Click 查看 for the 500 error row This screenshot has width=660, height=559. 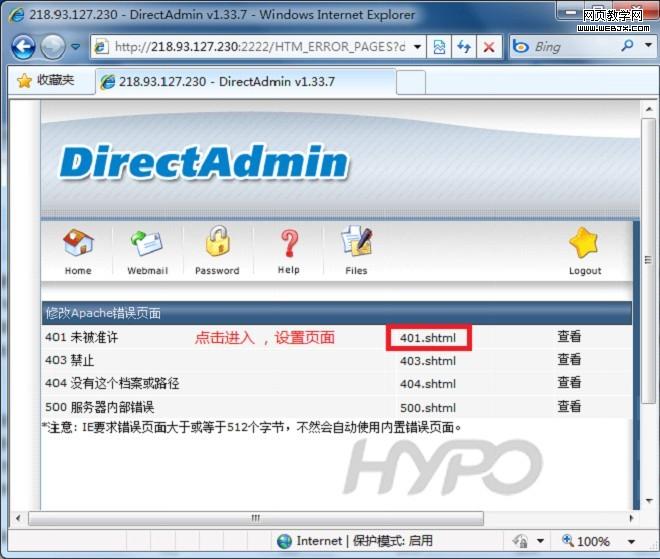569,407
